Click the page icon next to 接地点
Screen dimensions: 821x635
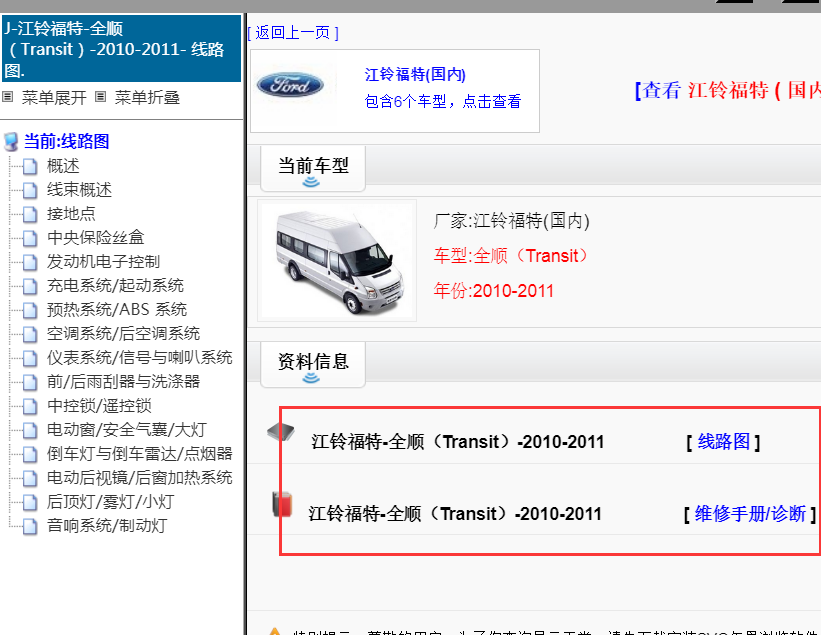[30, 214]
